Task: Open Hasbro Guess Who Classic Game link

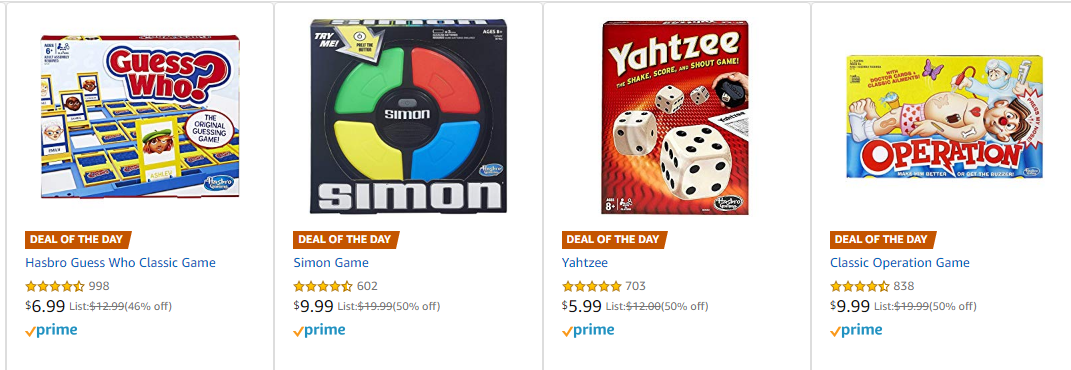Action: (120, 263)
